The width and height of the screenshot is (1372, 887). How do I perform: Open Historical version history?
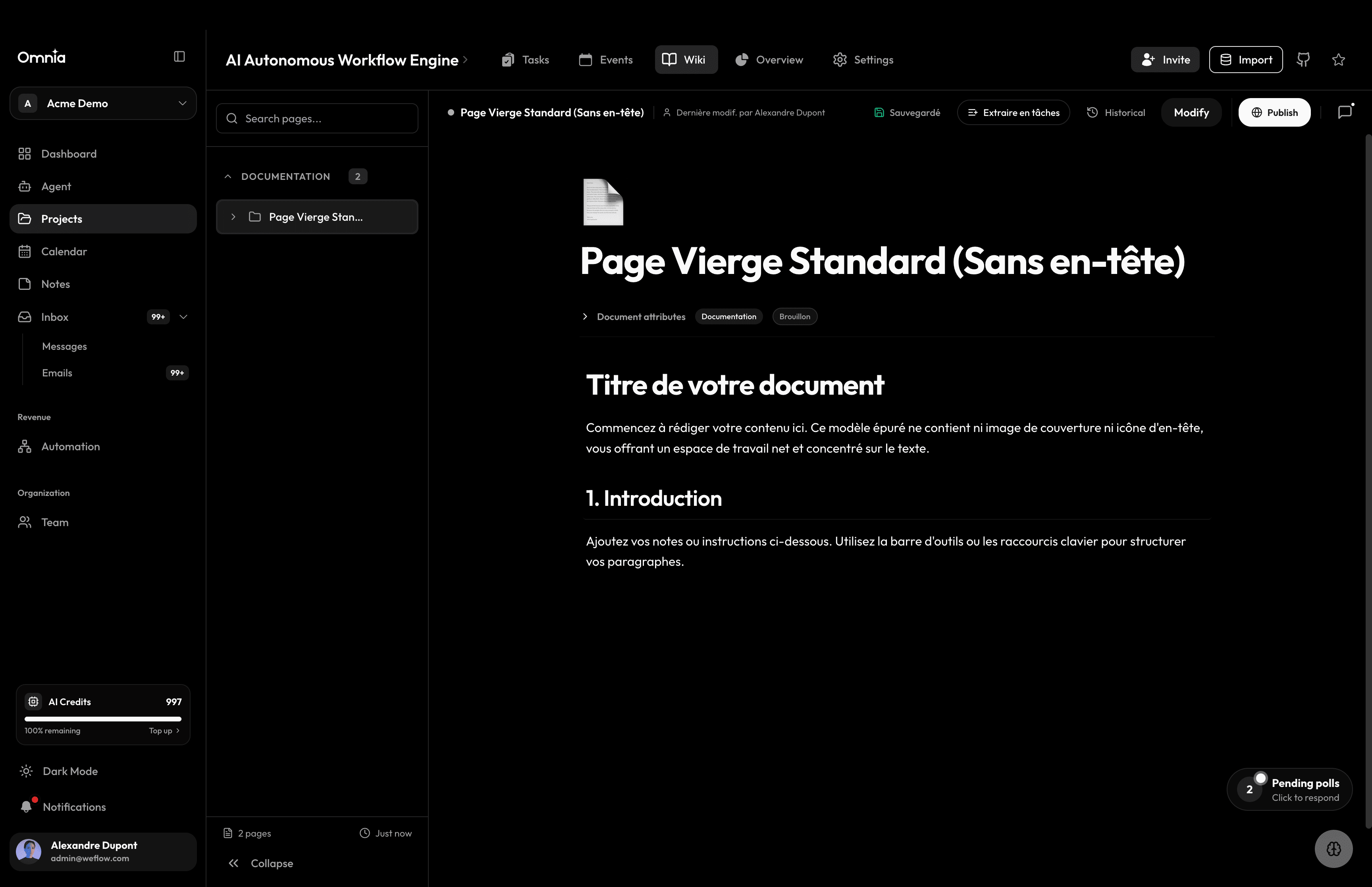(x=1116, y=112)
